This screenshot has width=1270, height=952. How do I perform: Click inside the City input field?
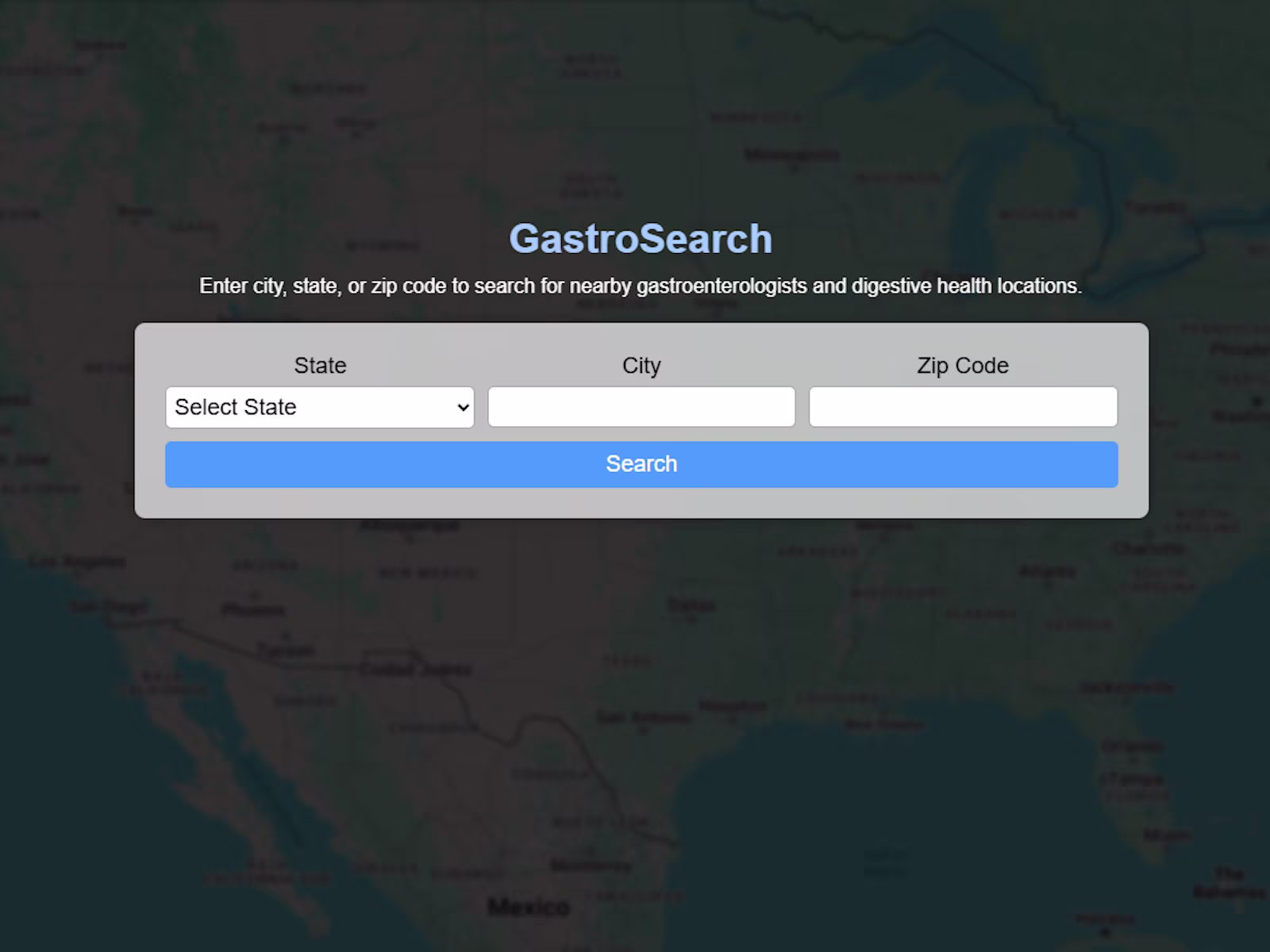click(641, 406)
